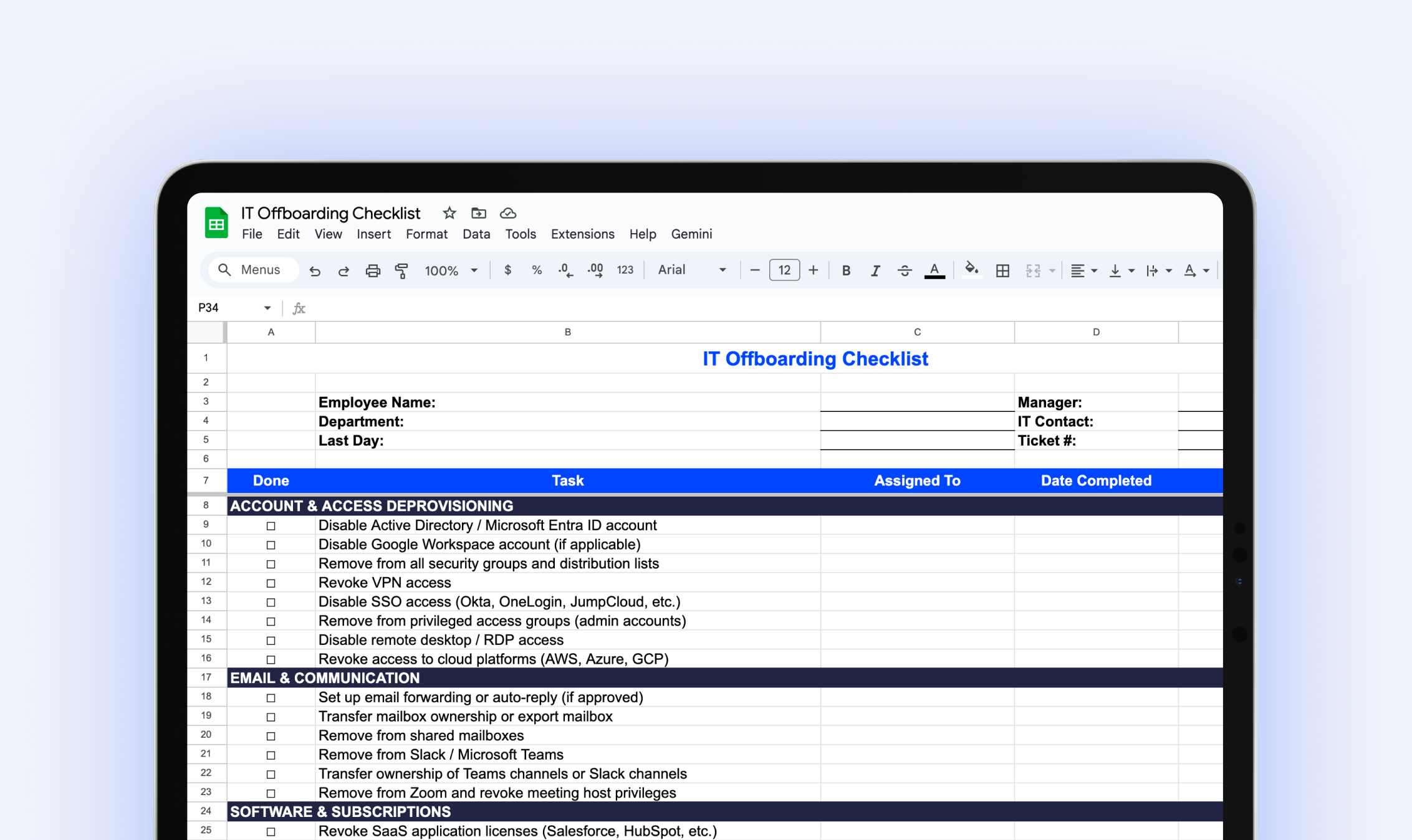Select the paint format tool
Viewport: 1412px width, 840px height.
[x=402, y=270]
